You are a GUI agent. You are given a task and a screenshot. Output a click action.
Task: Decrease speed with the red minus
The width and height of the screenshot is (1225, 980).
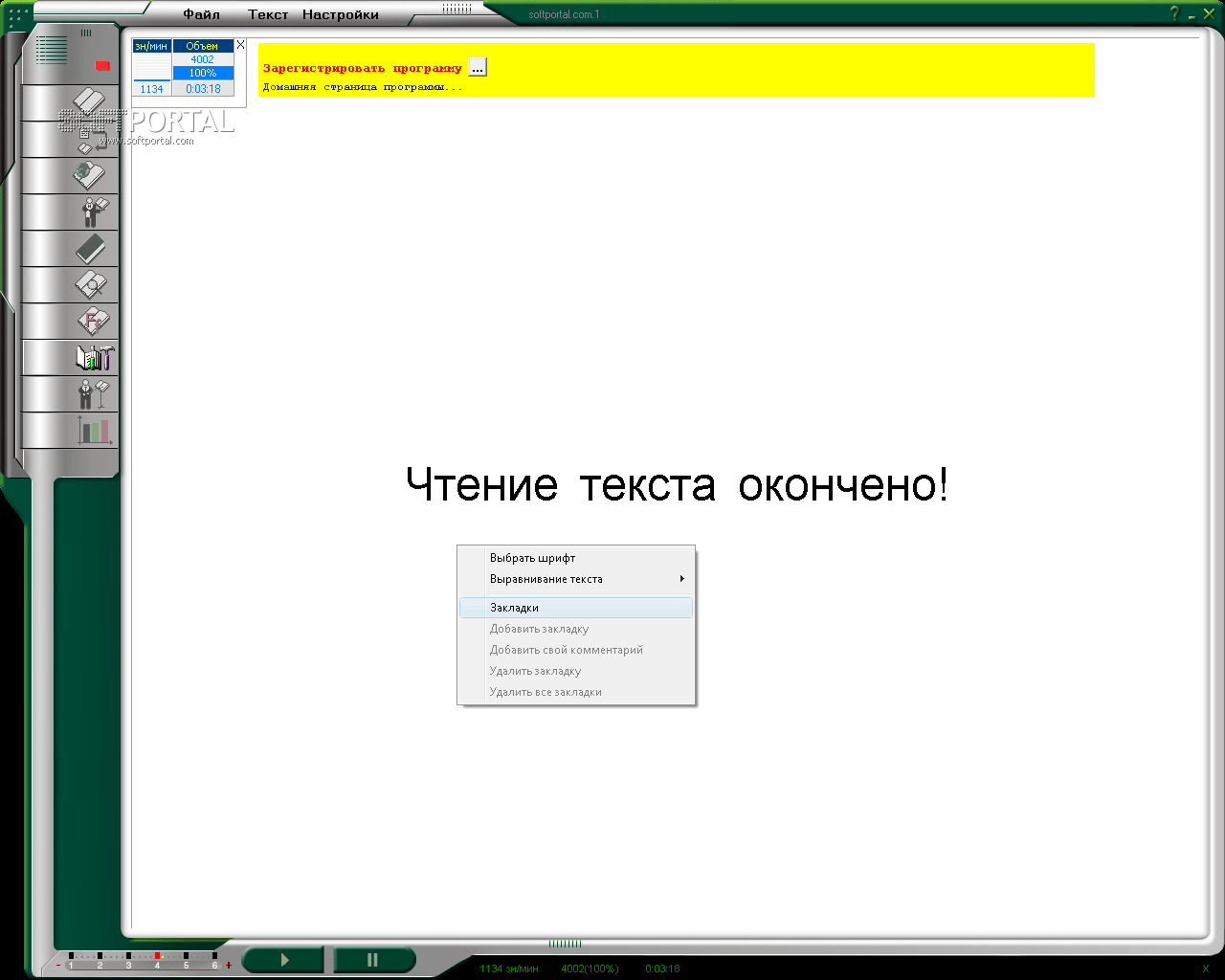coord(58,965)
